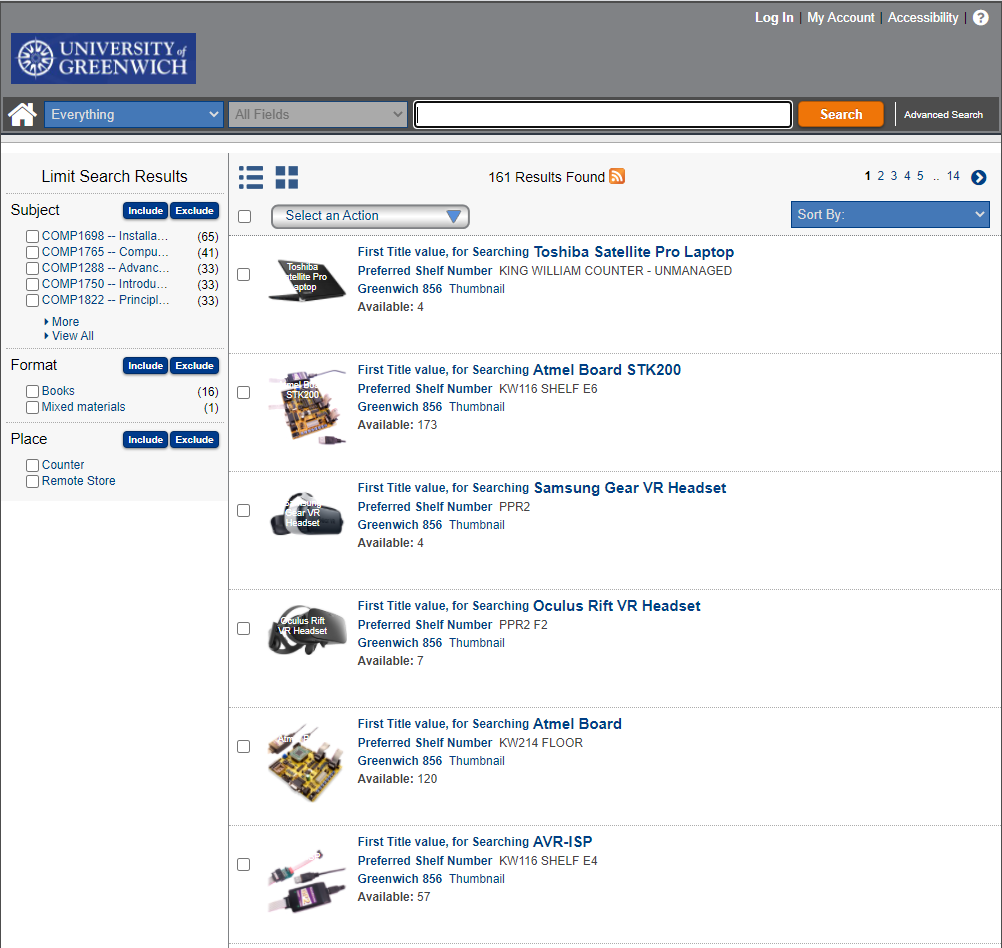Open the Sort By dropdown
Viewport: 1002px width, 948px height.
[x=889, y=215]
